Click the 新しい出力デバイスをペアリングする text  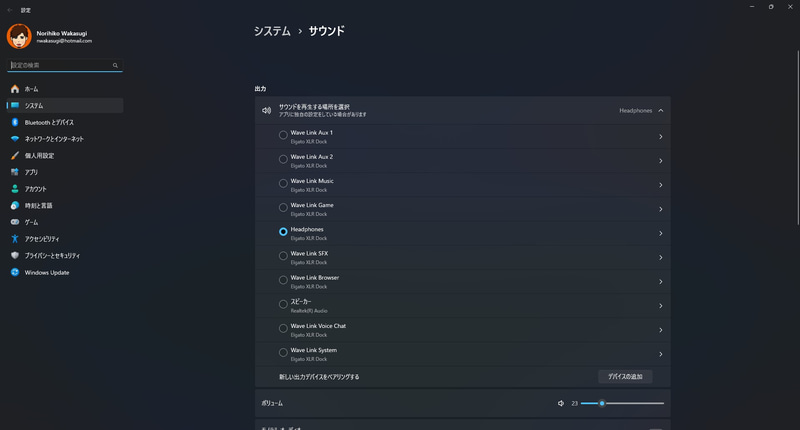tap(319, 377)
